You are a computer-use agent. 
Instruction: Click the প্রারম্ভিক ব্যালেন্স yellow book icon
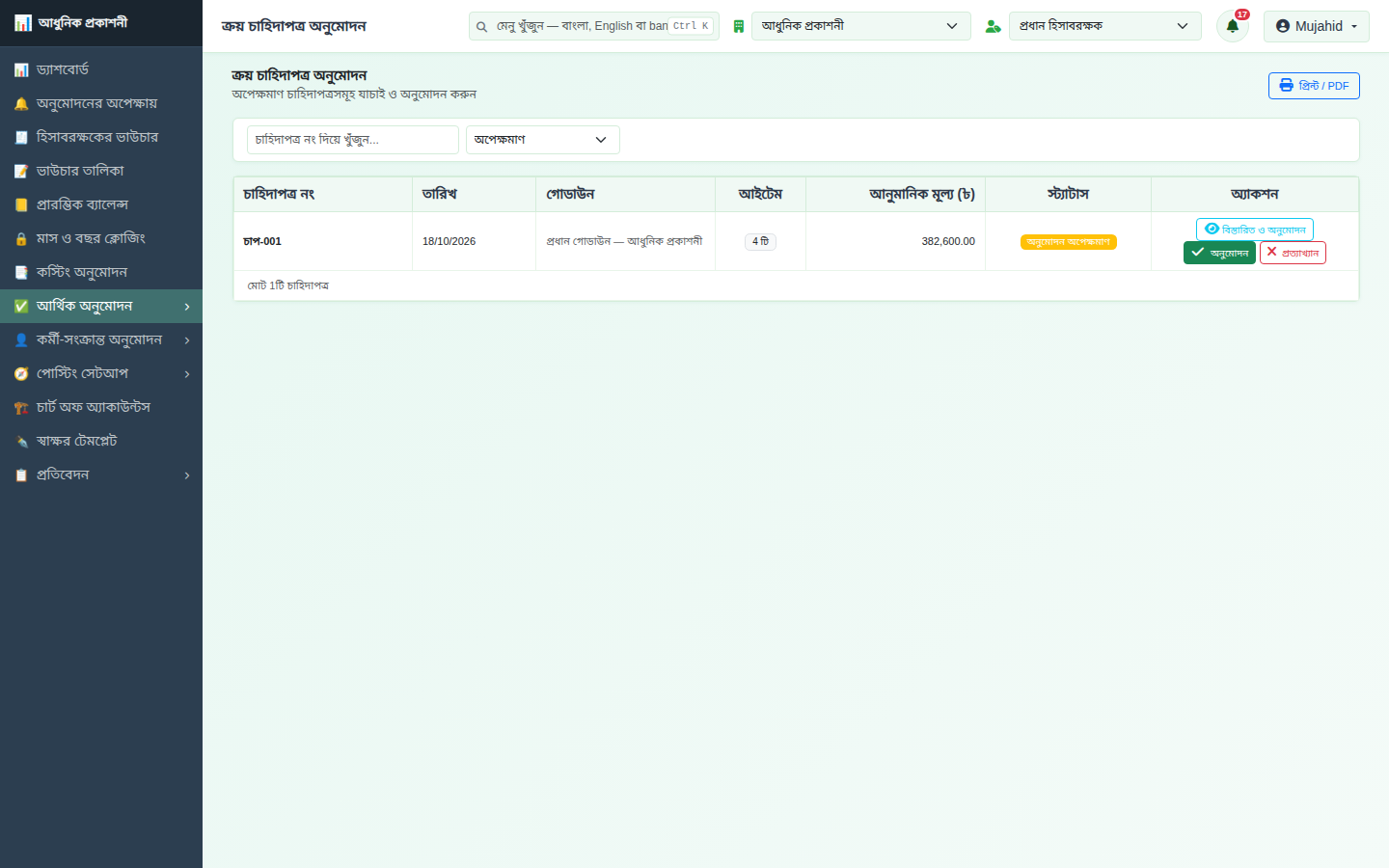point(21,204)
